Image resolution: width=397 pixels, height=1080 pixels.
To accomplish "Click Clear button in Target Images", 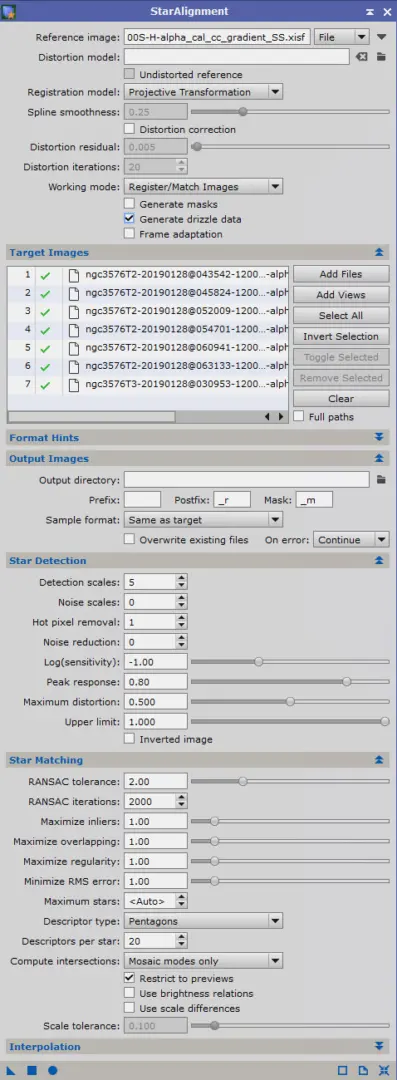I will pos(341,398).
